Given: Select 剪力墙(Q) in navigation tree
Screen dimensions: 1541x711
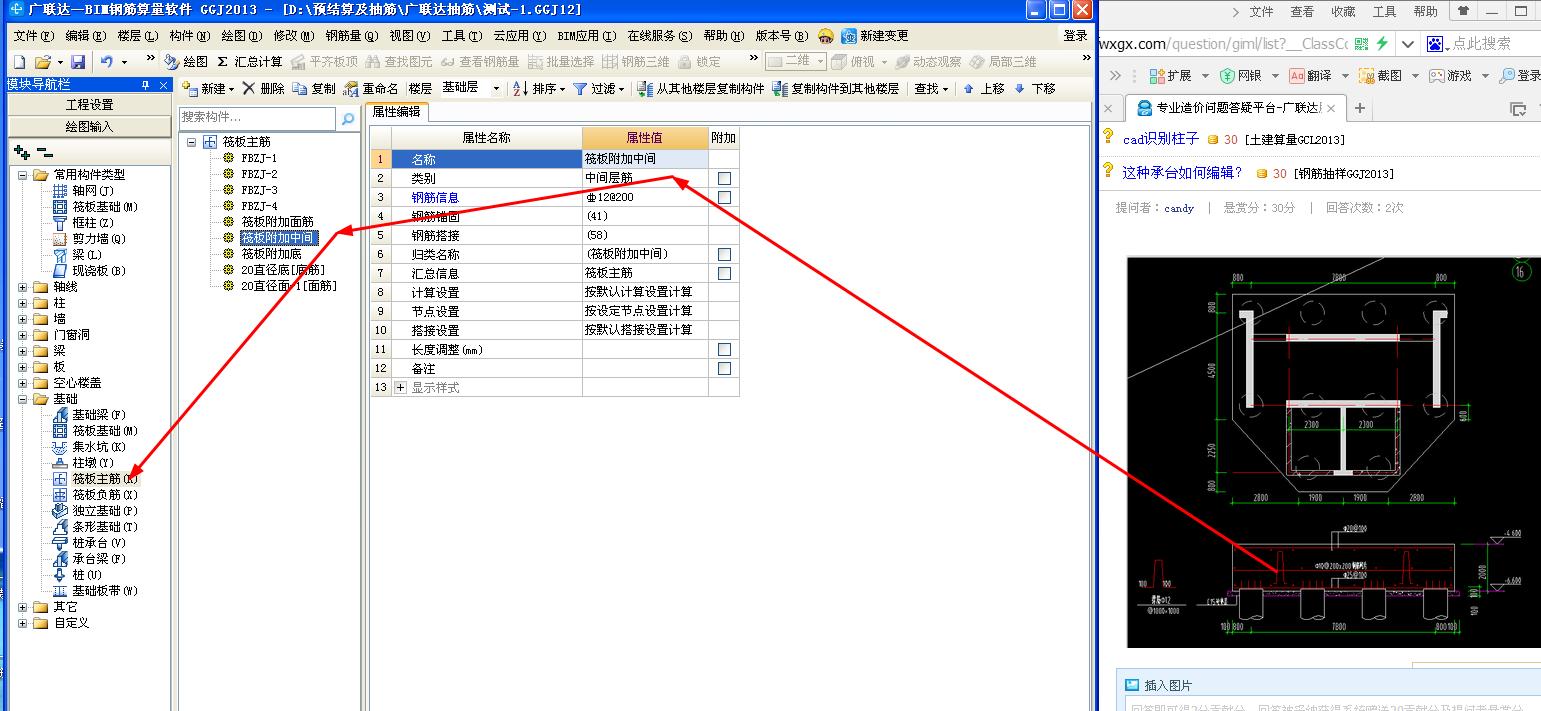Looking at the screenshot, I should [x=88, y=238].
